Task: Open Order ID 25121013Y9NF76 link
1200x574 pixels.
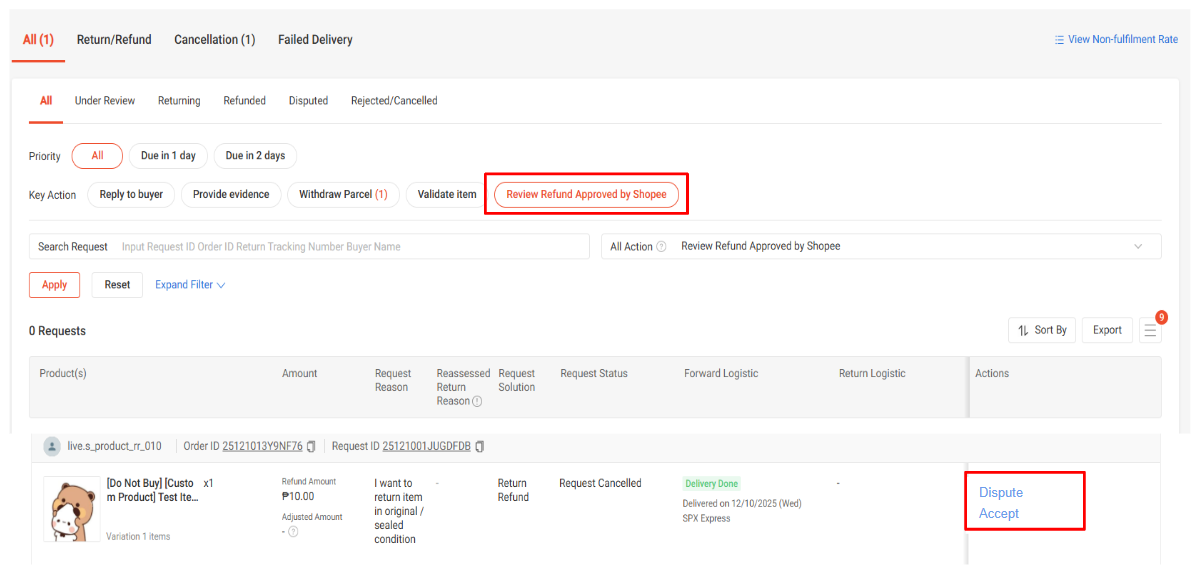Action: pyautogui.click(x=262, y=446)
